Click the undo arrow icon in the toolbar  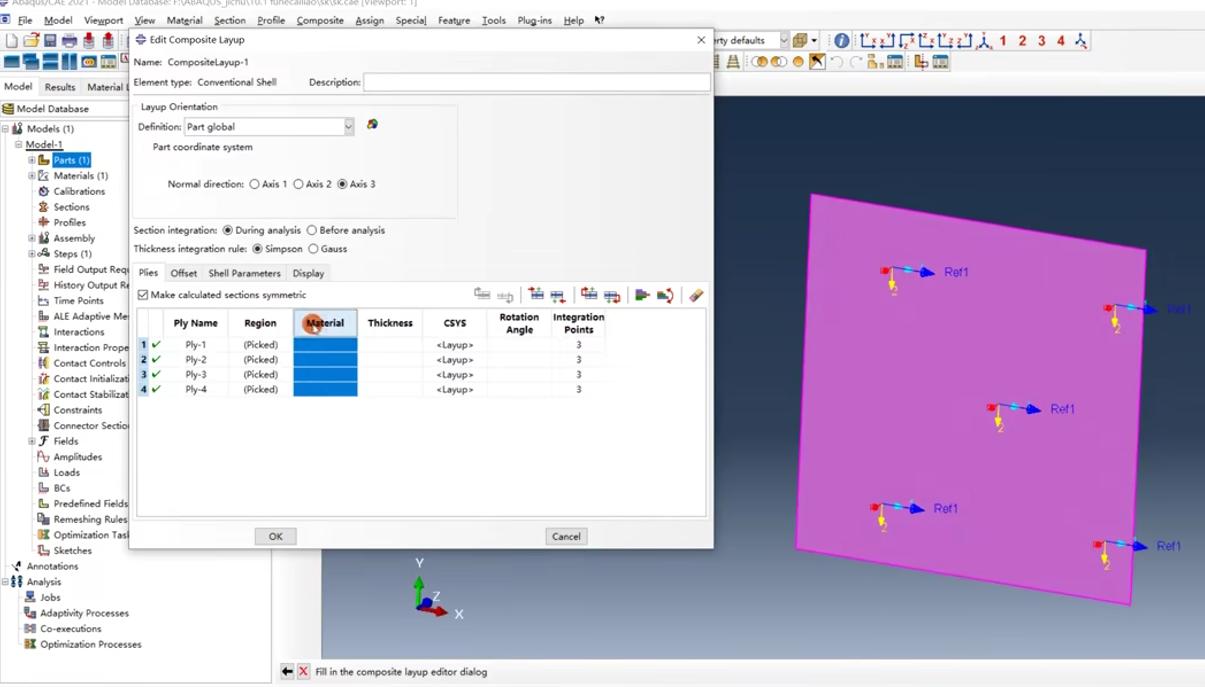click(836, 62)
